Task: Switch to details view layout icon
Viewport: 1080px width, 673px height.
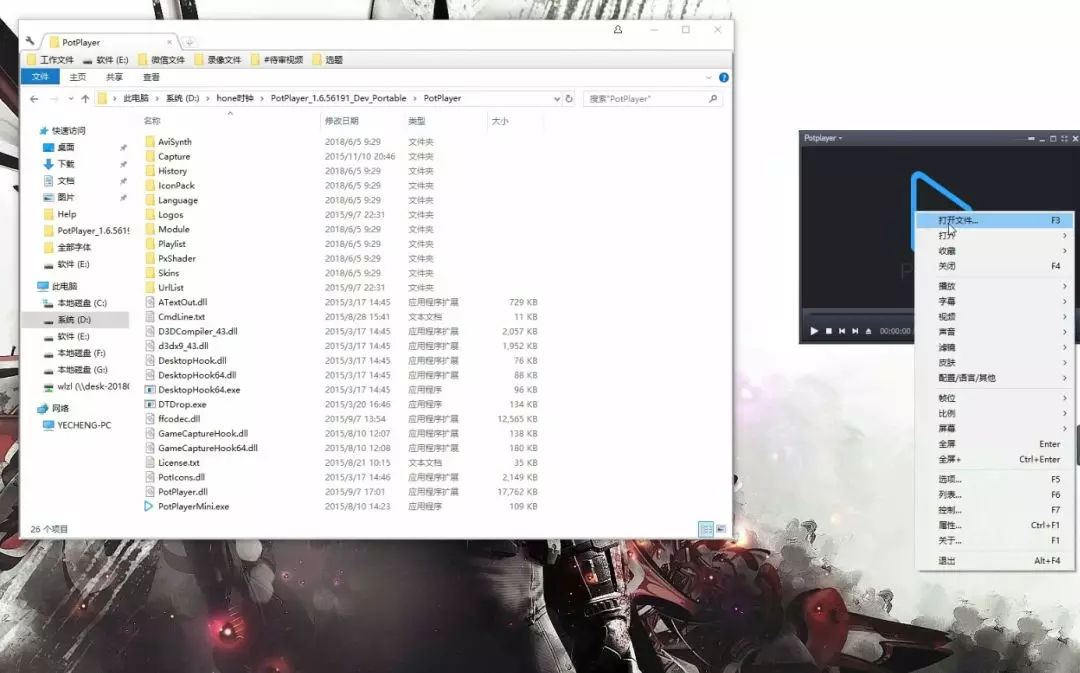Action: (x=706, y=529)
